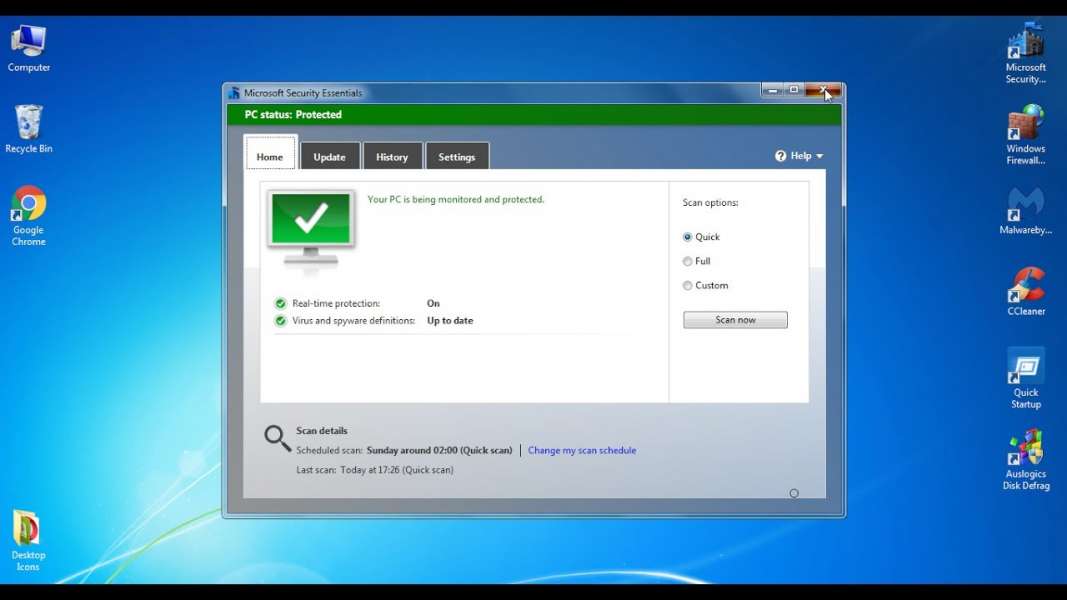Open the Computer desktop icon

tap(29, 48)
